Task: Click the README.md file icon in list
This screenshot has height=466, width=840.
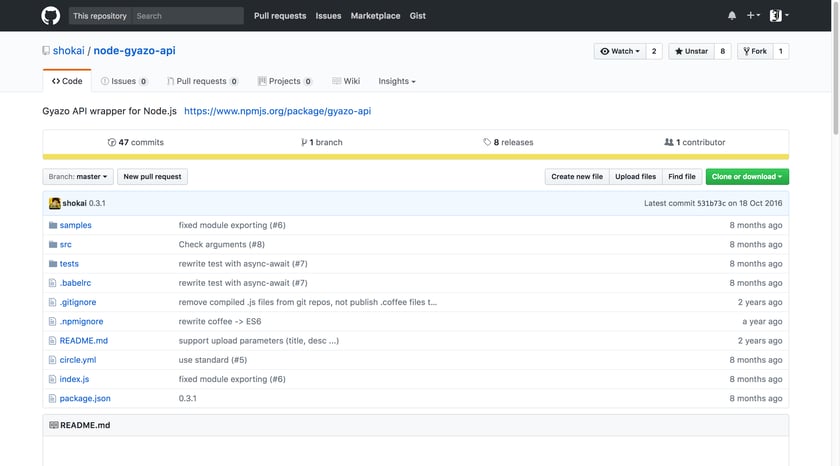Action: coord(52,341)
